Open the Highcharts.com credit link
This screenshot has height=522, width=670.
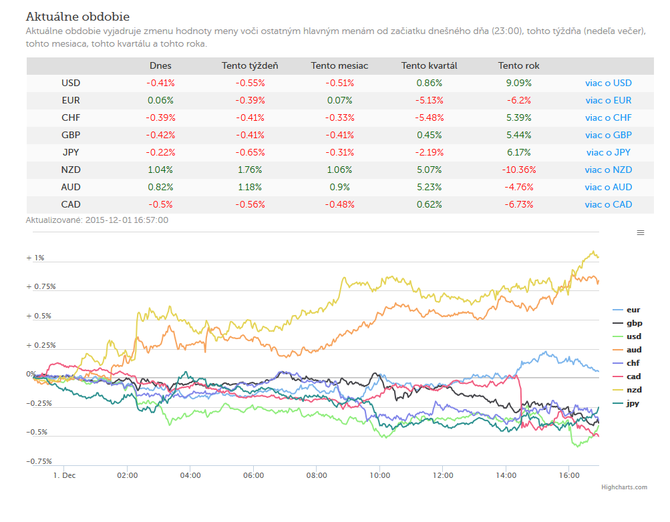click(x=624, y=487)
